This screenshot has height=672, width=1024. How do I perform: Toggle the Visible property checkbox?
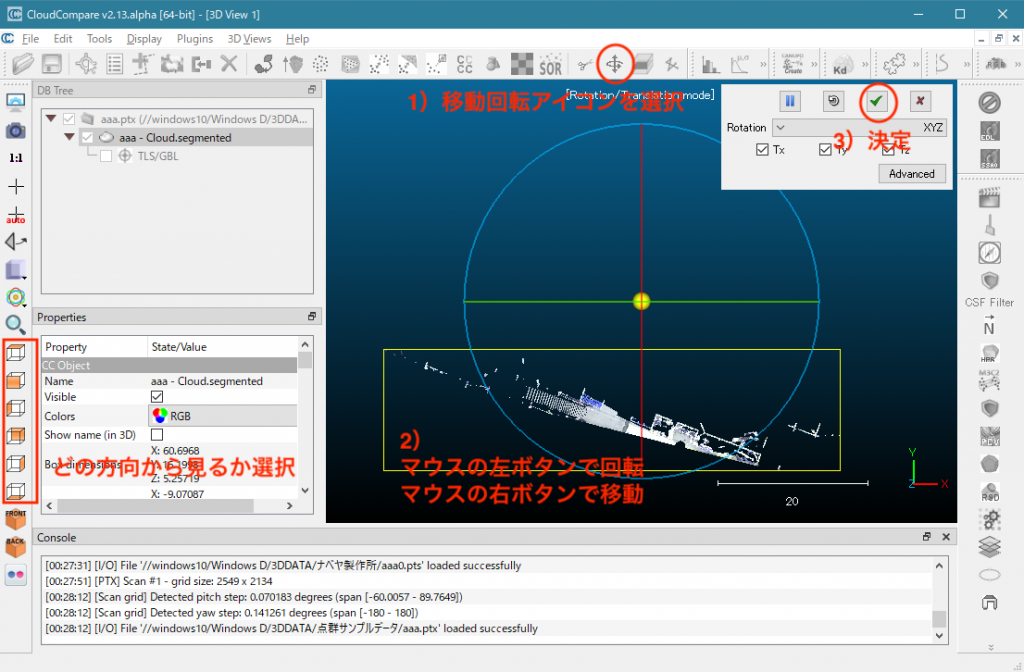click(157, 398)
